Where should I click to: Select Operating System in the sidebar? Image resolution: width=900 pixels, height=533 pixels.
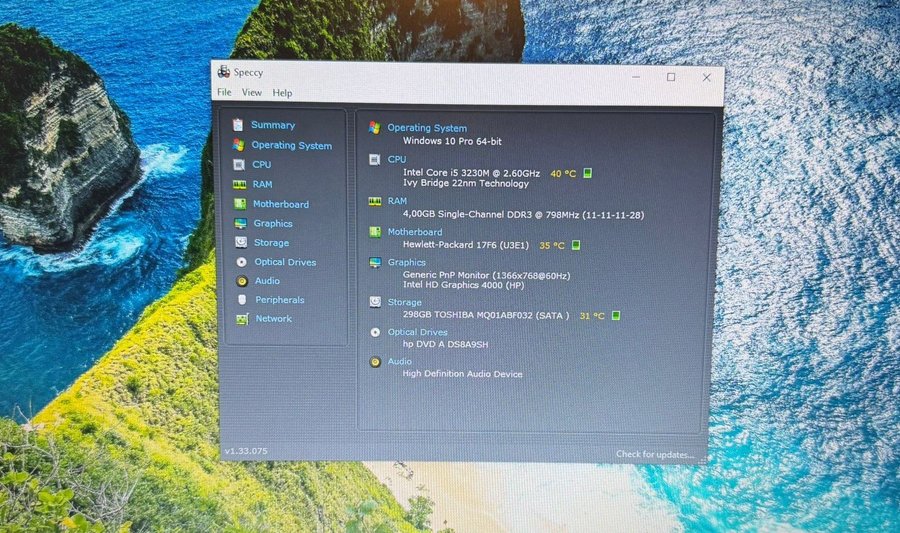coord(292,145)
